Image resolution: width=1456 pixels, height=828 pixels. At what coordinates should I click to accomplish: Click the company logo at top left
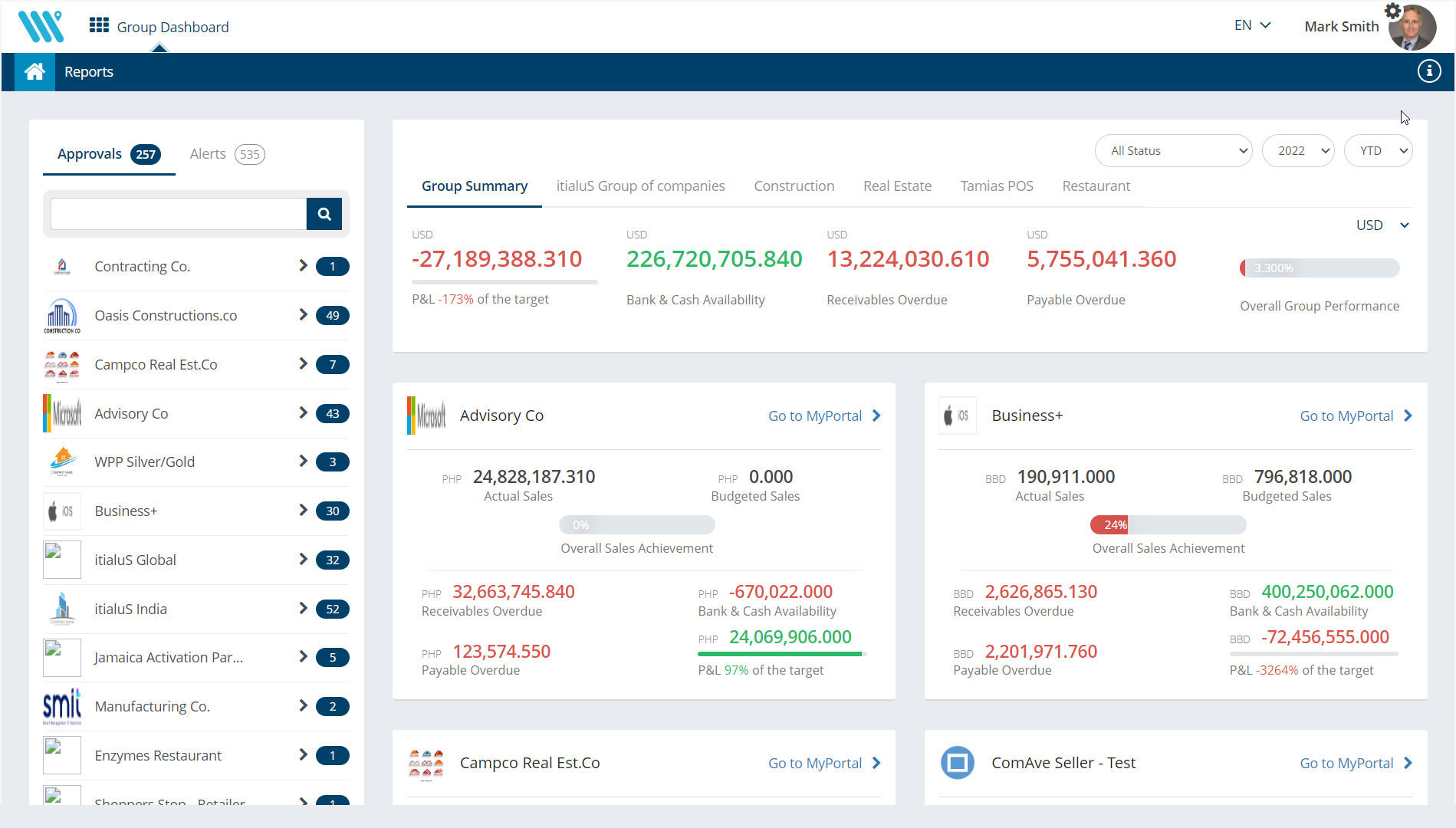pyautogui.click(x=41, y=26)
